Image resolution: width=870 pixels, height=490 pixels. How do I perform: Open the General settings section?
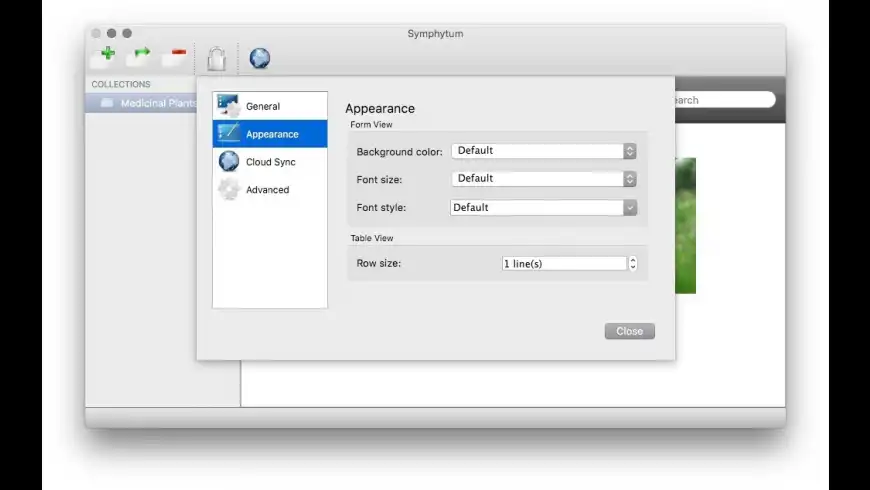pos(270,106)
